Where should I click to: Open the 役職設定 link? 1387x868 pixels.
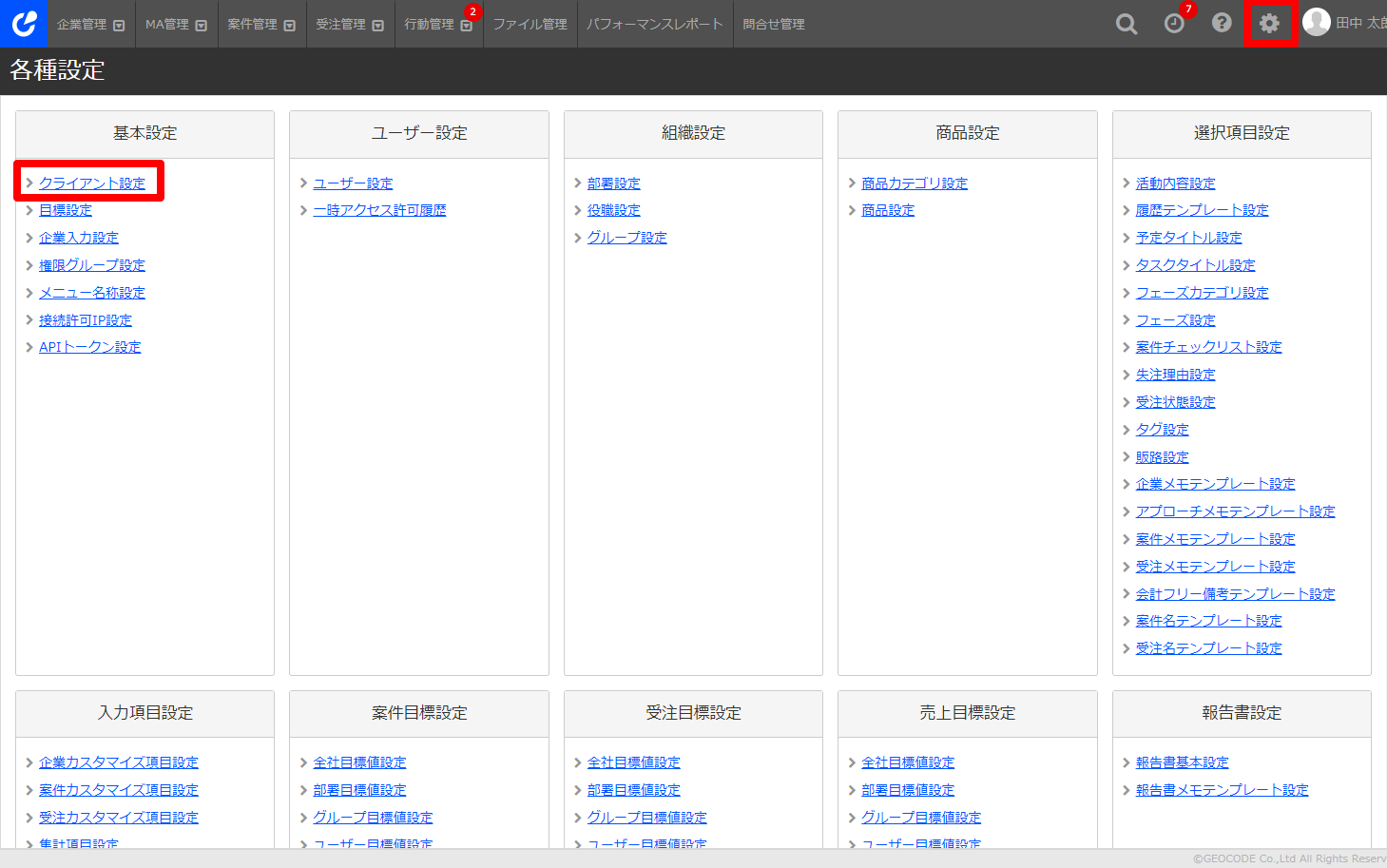click(614, 210)
